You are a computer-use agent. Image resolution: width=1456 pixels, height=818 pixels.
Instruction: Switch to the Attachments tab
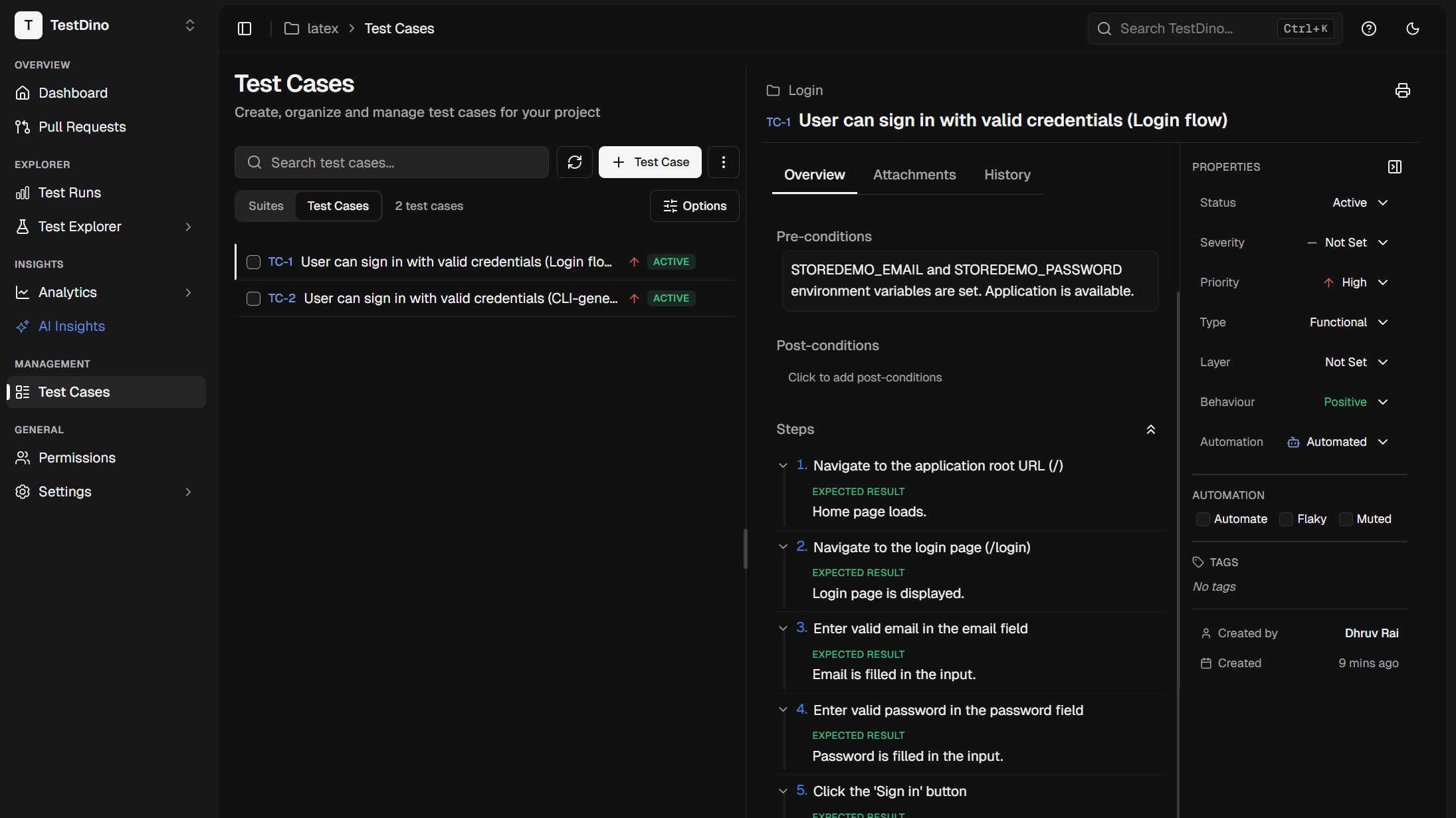914,175
